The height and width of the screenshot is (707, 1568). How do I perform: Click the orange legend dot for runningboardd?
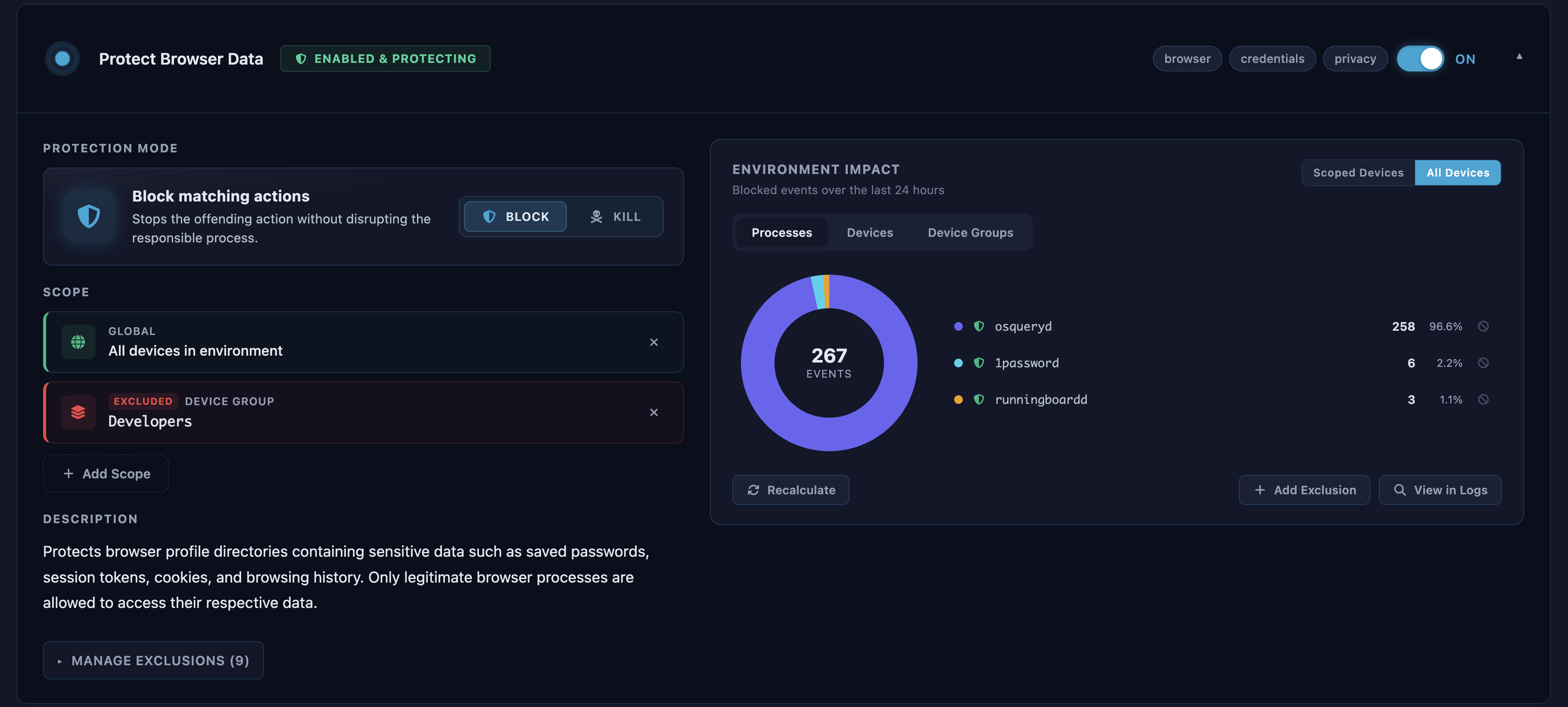tap(958, 399)
